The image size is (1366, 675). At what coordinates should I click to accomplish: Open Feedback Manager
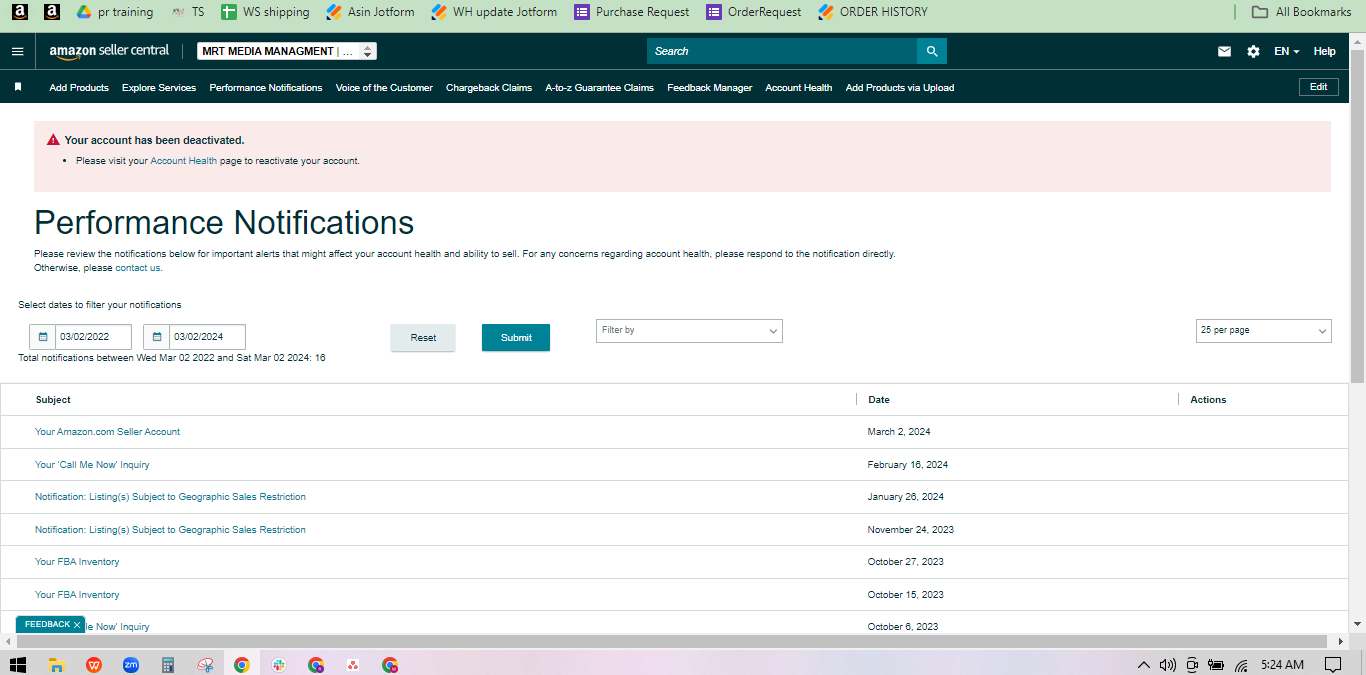click(710, 88)
